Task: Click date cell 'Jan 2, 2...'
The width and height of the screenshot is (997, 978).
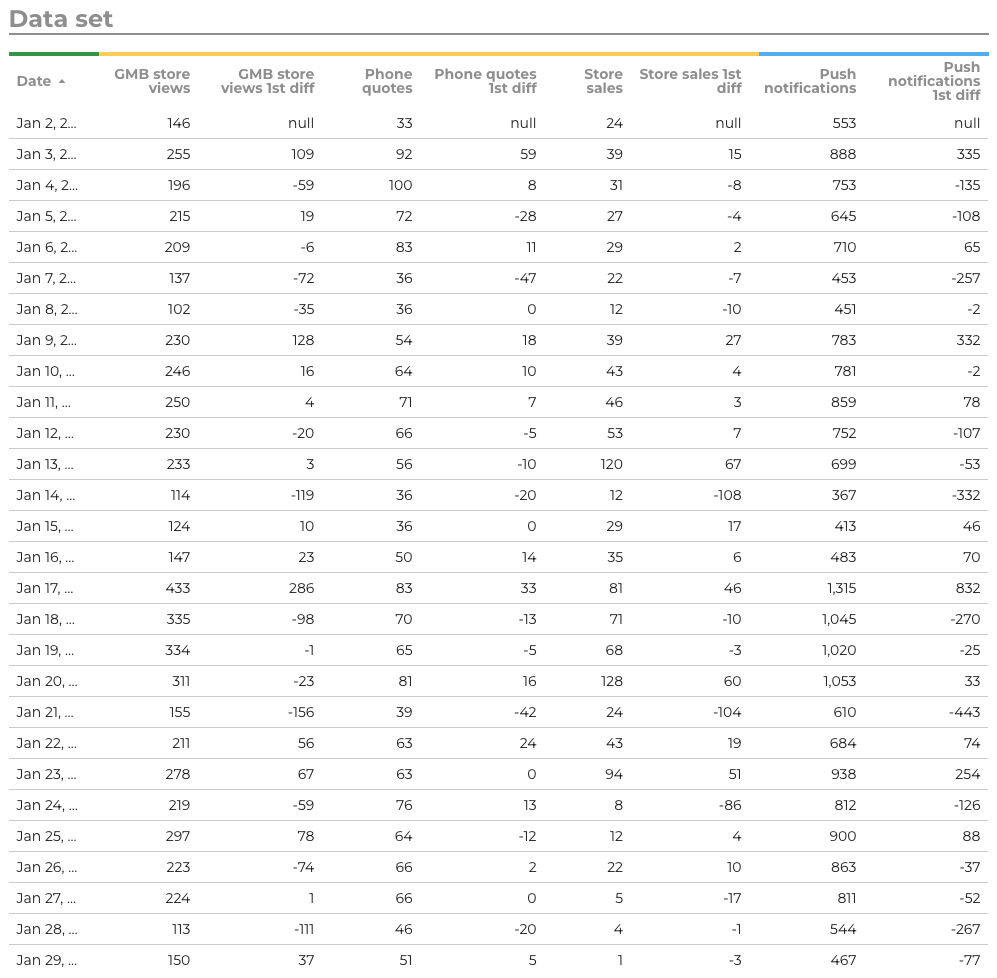Action: click(x=46, y=123)
